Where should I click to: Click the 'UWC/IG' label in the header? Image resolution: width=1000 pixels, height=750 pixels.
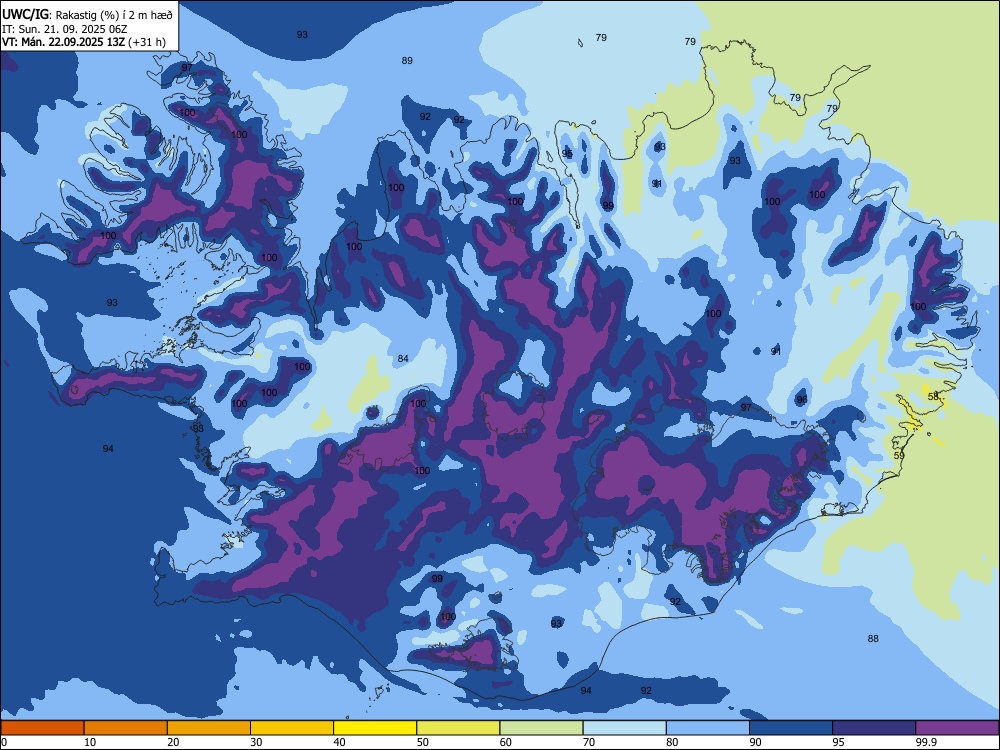coord(25,15)
